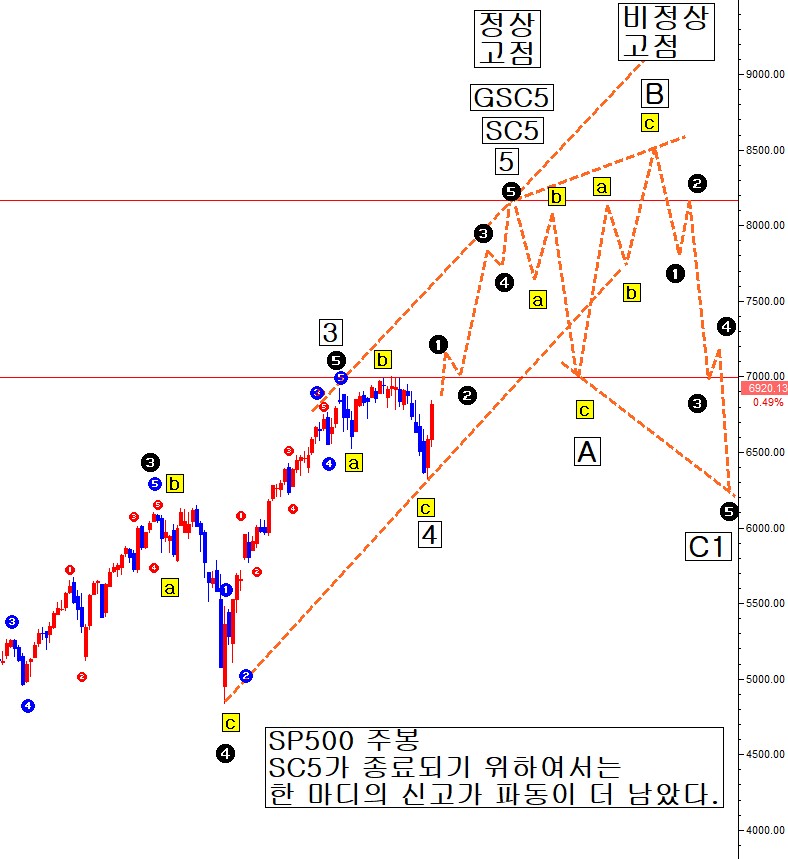Click the blue circle 4 marker at far left
Viewport: 788px width, 859px height.
click(28, 706)
